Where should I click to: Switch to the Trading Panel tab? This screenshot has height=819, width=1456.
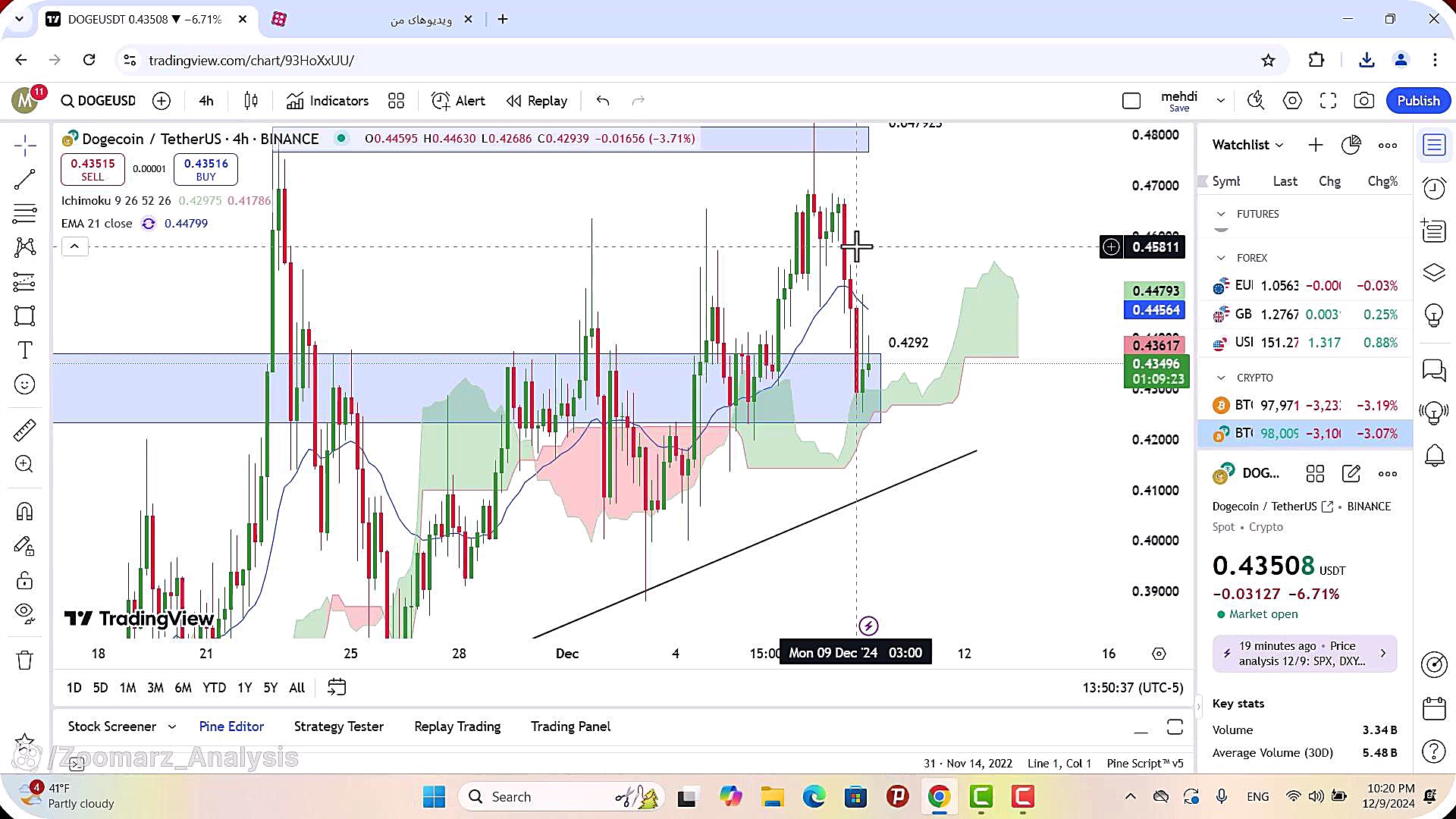point(570,726)
